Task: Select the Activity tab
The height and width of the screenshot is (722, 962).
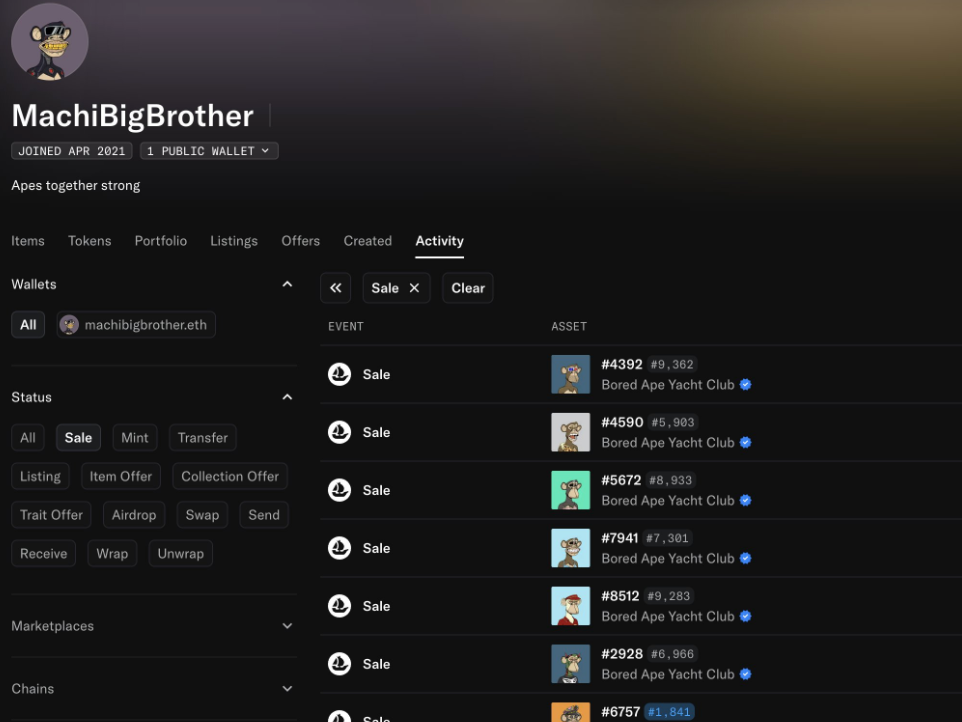Action: point(439,240)
